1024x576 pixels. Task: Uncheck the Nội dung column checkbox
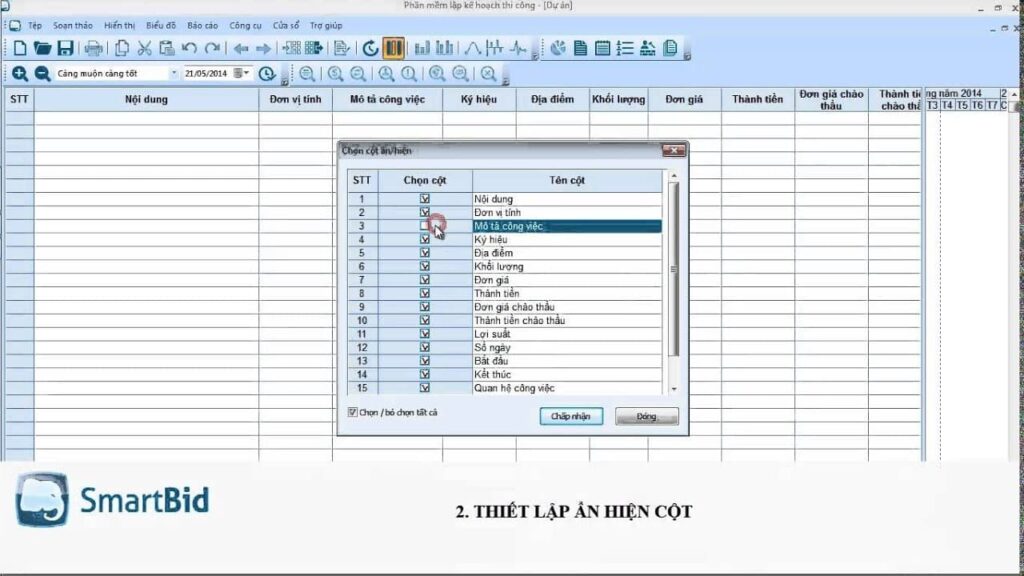pos(424,199)
